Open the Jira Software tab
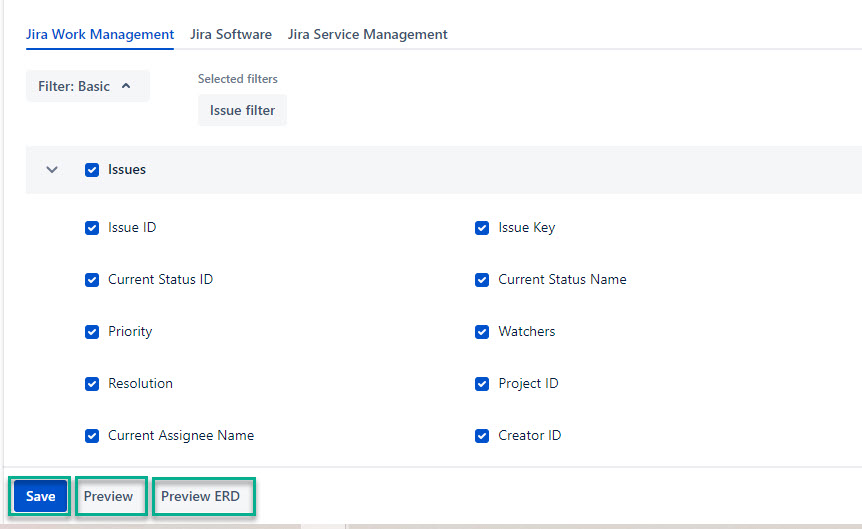This screenshot has width=862, height=529. point(231,34)
